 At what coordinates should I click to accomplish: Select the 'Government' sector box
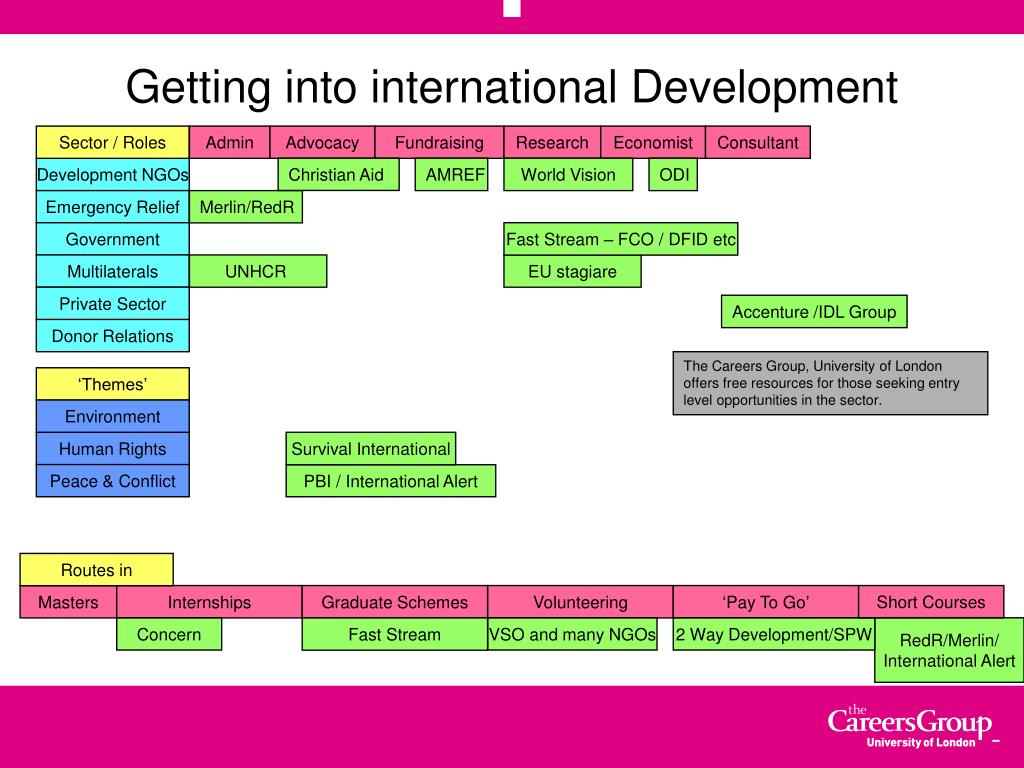(112, 239)
